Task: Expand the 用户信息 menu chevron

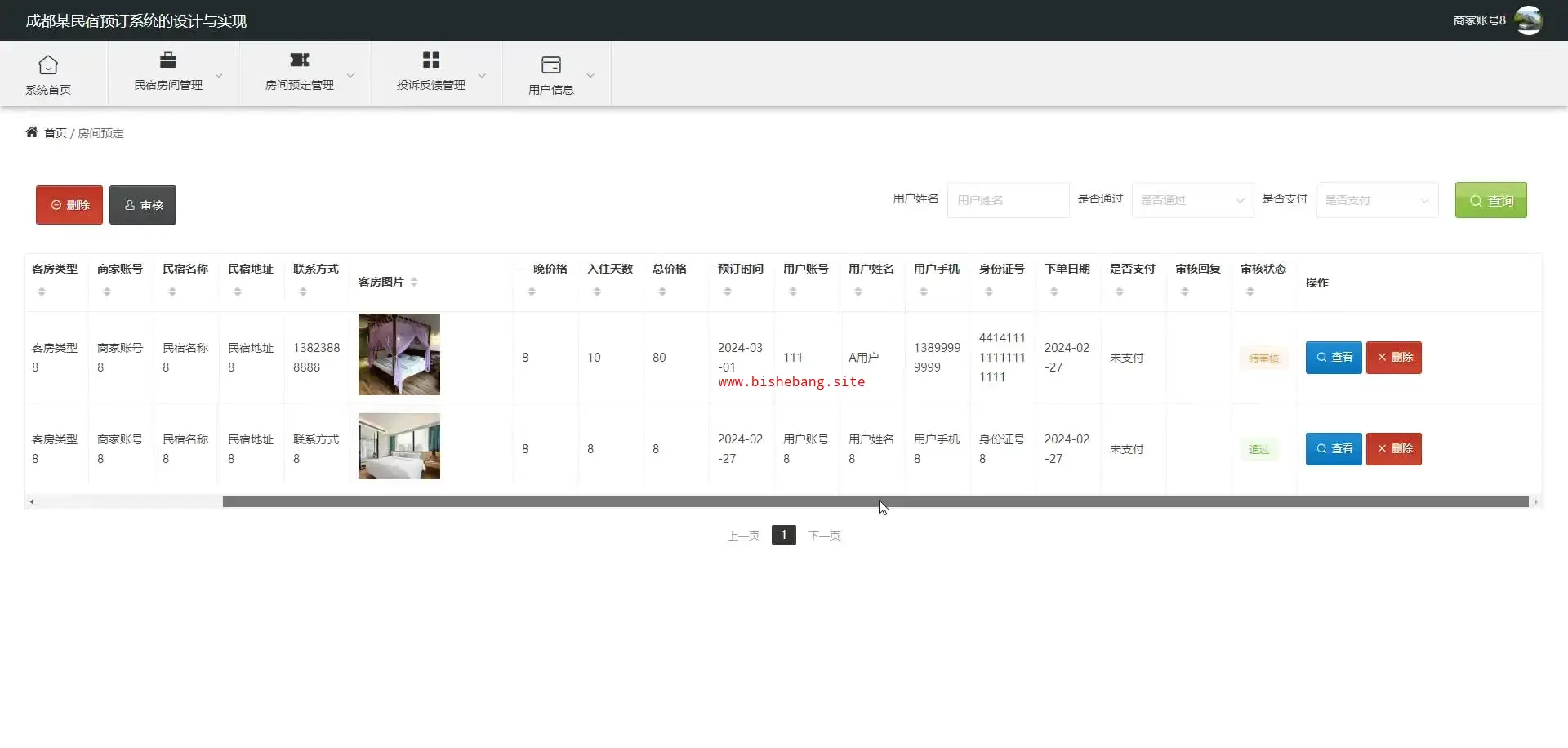Action: (x=590, y=75)
